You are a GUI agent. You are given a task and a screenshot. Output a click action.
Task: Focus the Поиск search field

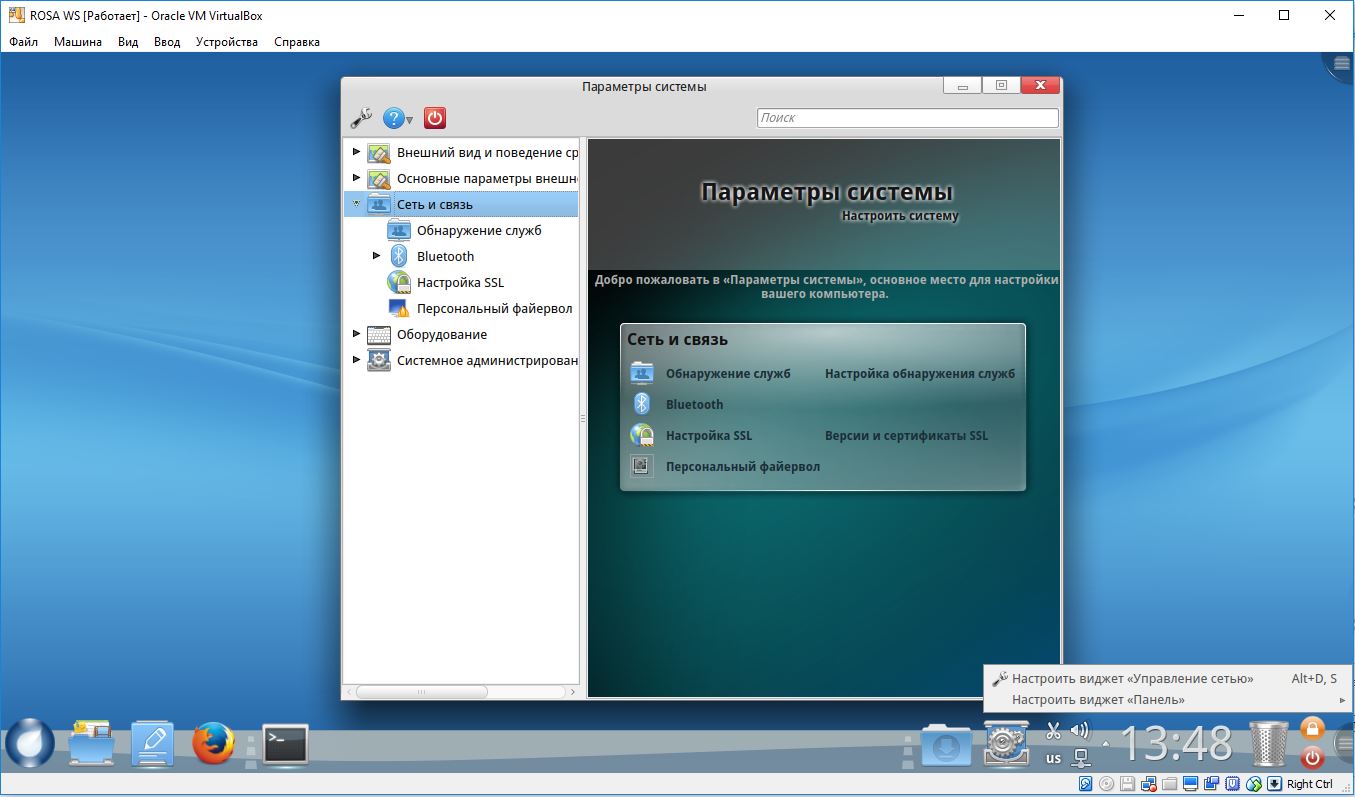[x=907, y=118]
